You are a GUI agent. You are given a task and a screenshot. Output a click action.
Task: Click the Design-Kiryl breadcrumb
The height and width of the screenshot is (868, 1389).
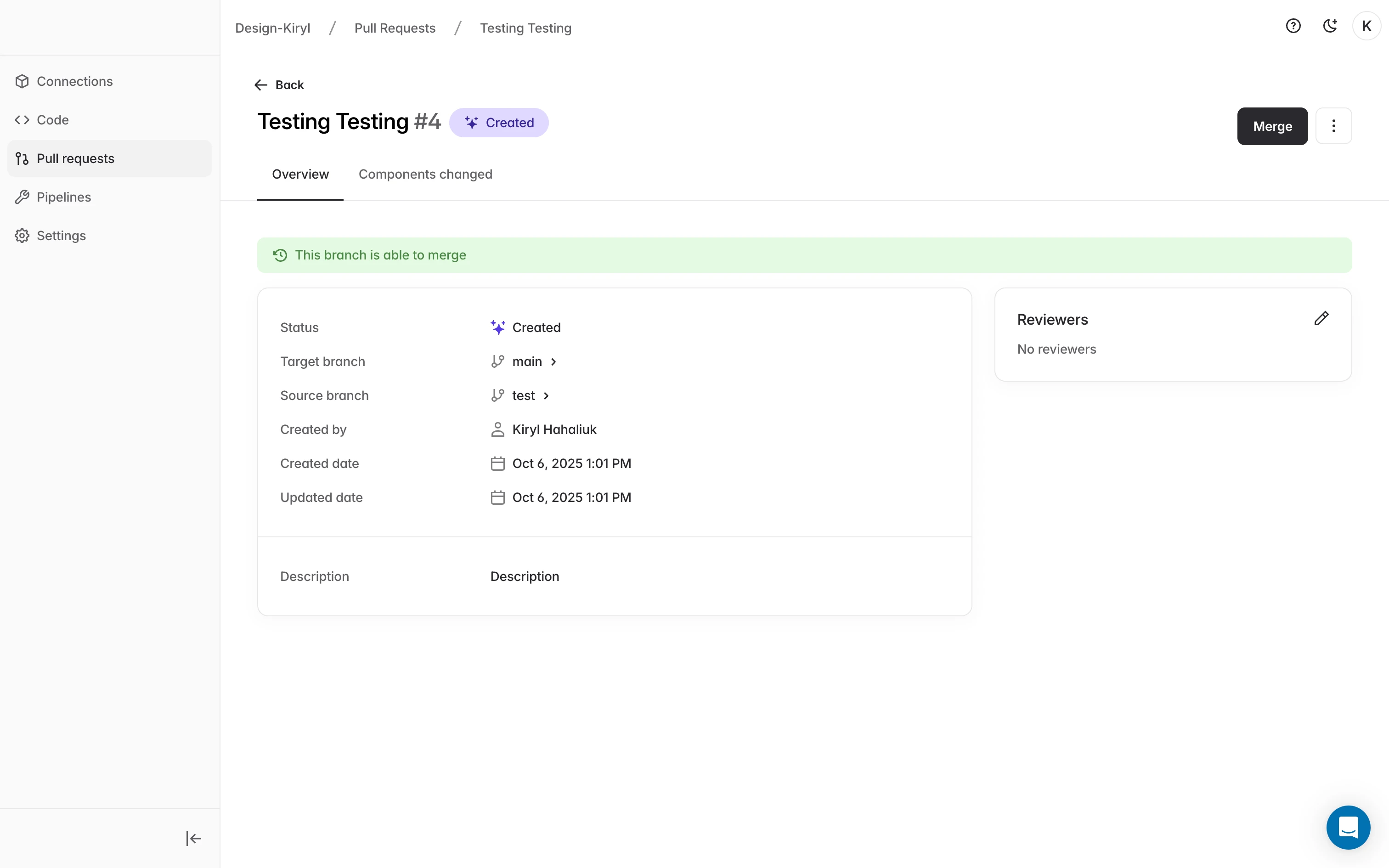click(273, 28)
